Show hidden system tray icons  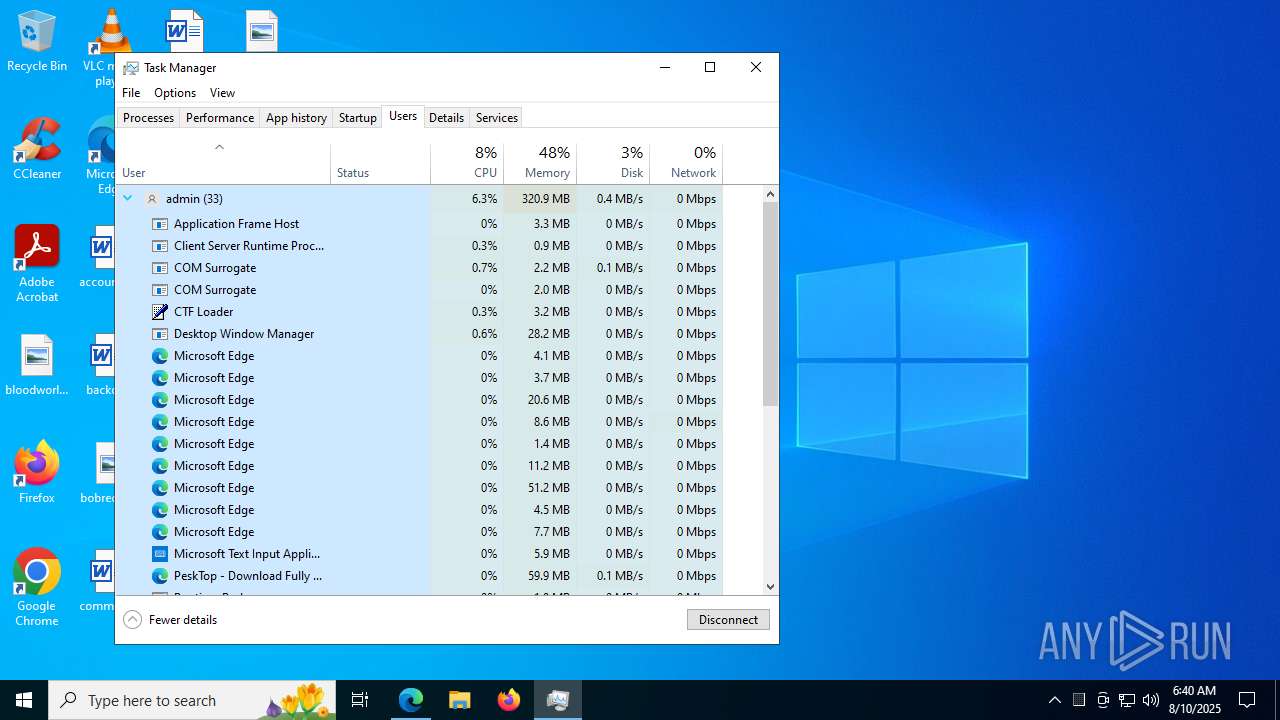1055,700
